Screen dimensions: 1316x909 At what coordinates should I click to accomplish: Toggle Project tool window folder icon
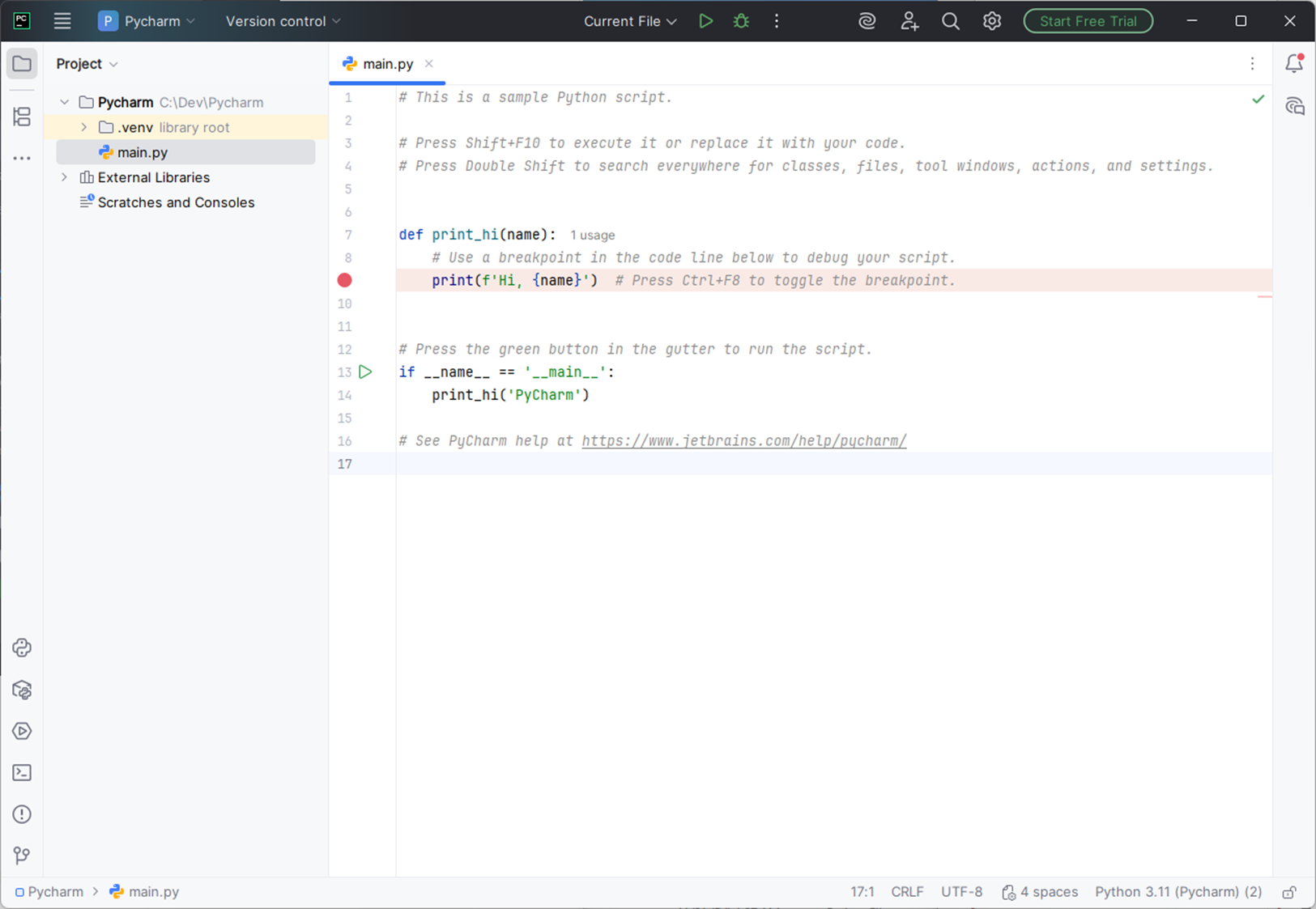(x=22, y=64)
